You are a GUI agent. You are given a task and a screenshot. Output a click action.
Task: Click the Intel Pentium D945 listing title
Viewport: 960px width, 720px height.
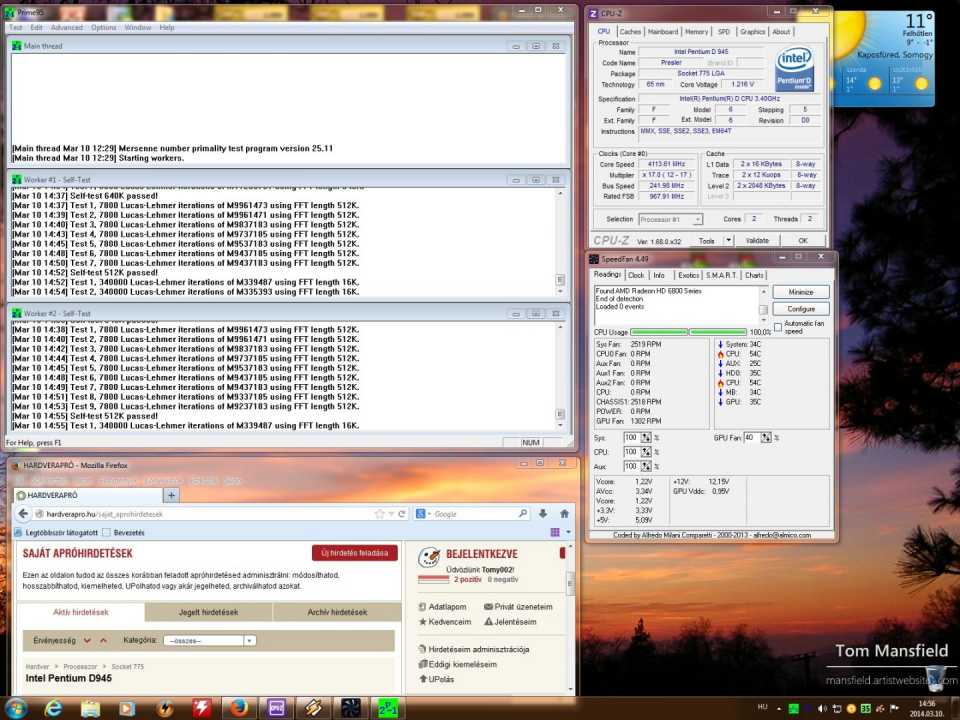click(x=69, y=678)
